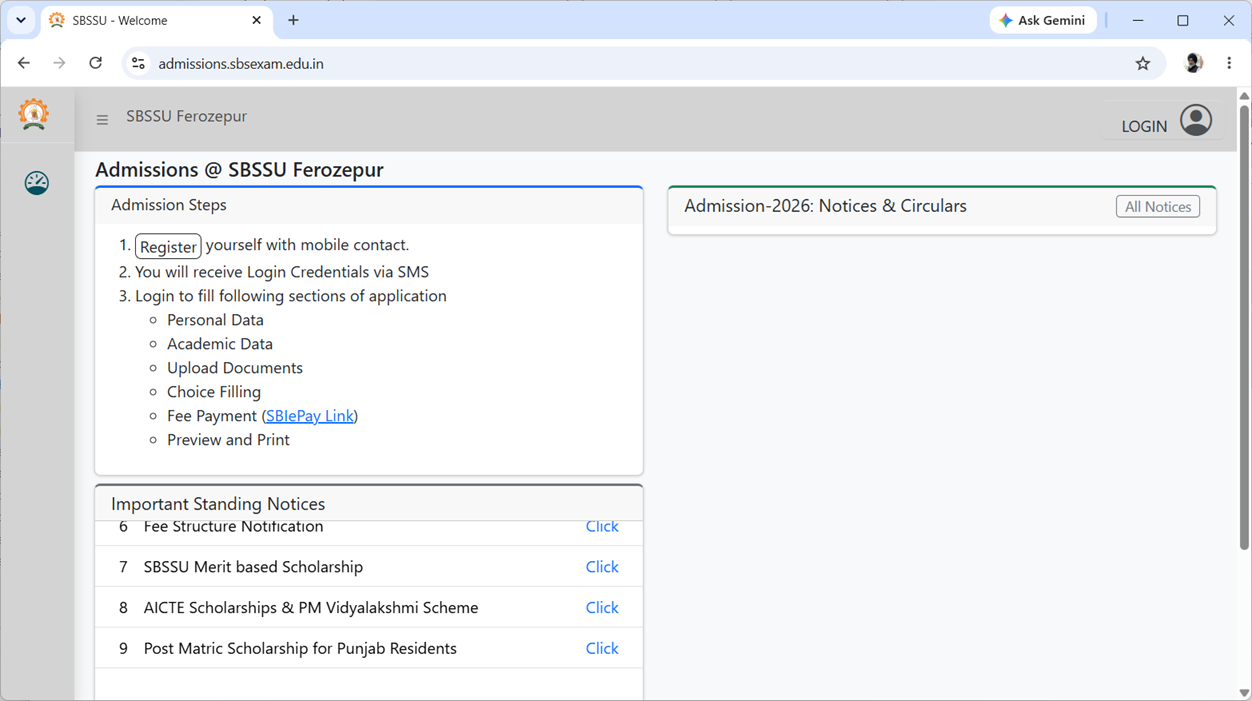
Task: Click "Admission-2026: Notices & Circulars" heading
Action: pos(825,206)
